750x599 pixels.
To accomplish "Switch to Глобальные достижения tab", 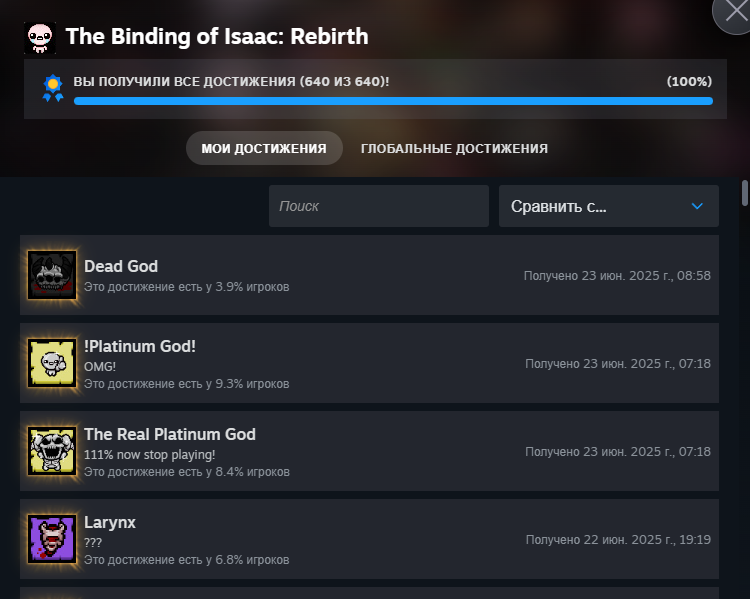I will point(454,148).
